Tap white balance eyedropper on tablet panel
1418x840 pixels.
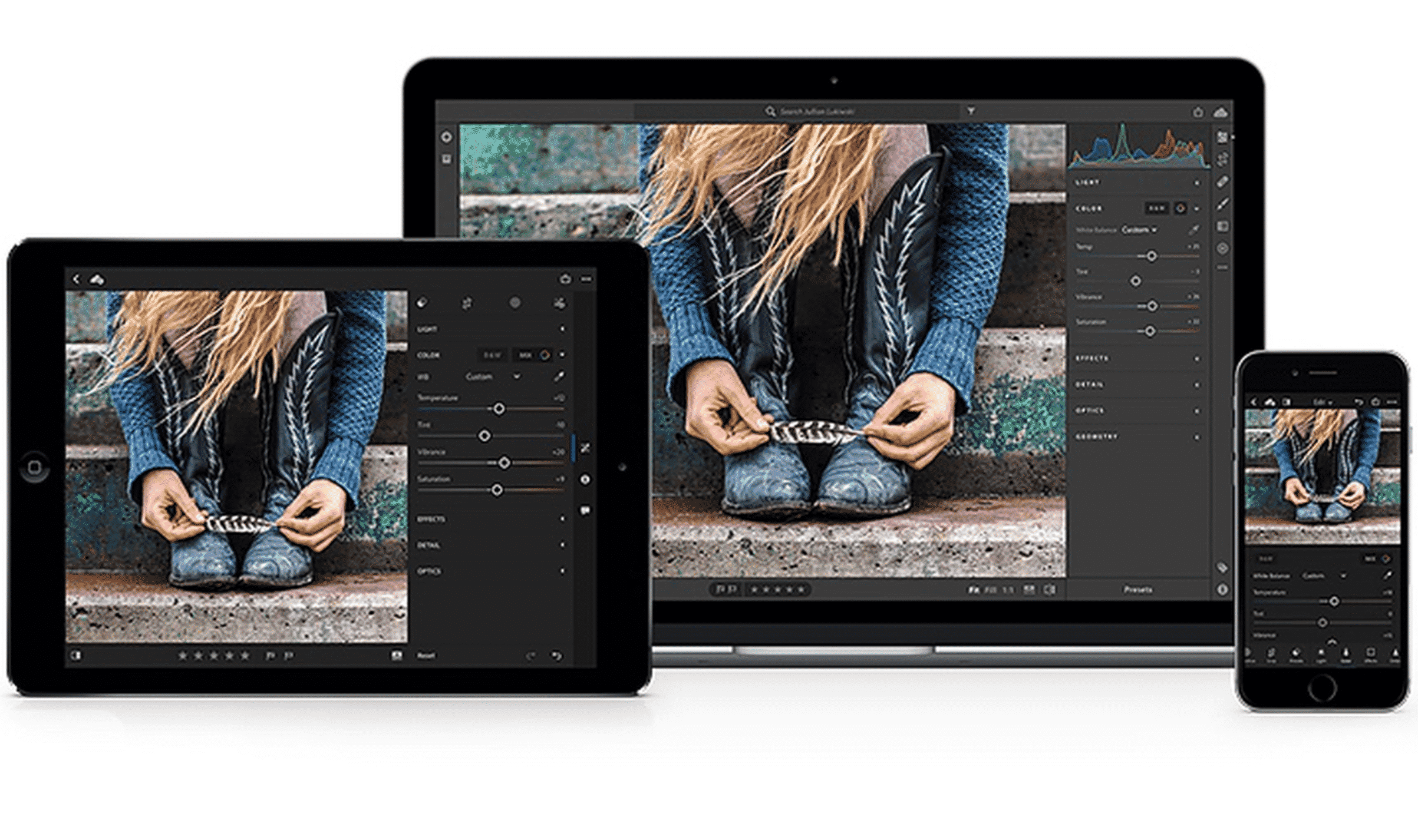coord(559,376)
